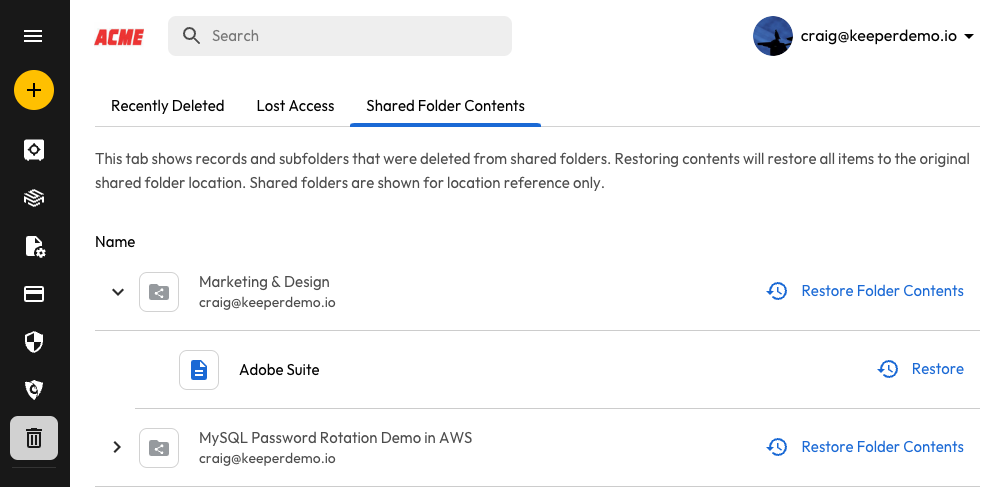1003x487 pixels.
Task: Open the payment cards sidebar icon
Action: point(33,294)
